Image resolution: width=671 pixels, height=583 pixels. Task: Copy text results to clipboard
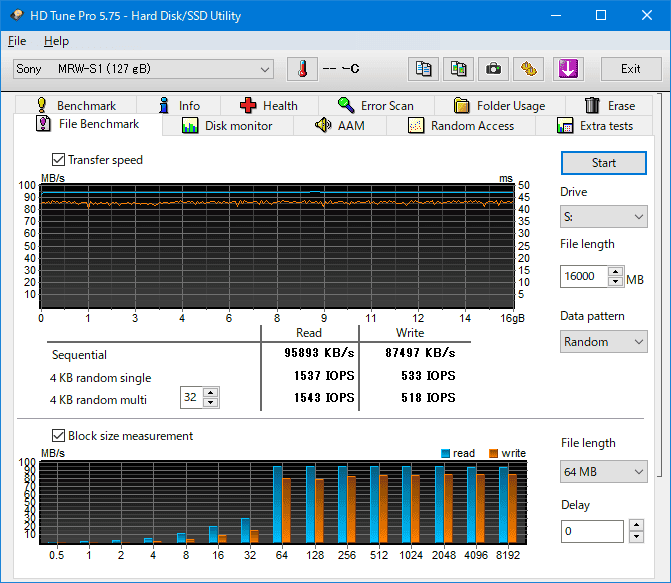424,69
